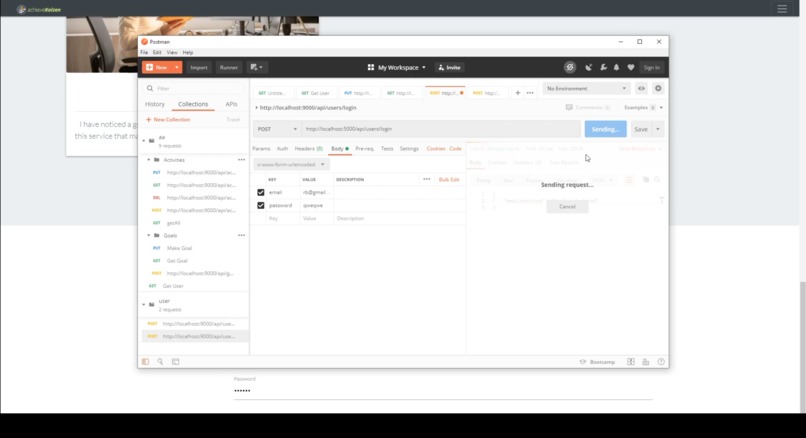
Task: Click the new window icon beside Runner
Action: tap(256, 67)
